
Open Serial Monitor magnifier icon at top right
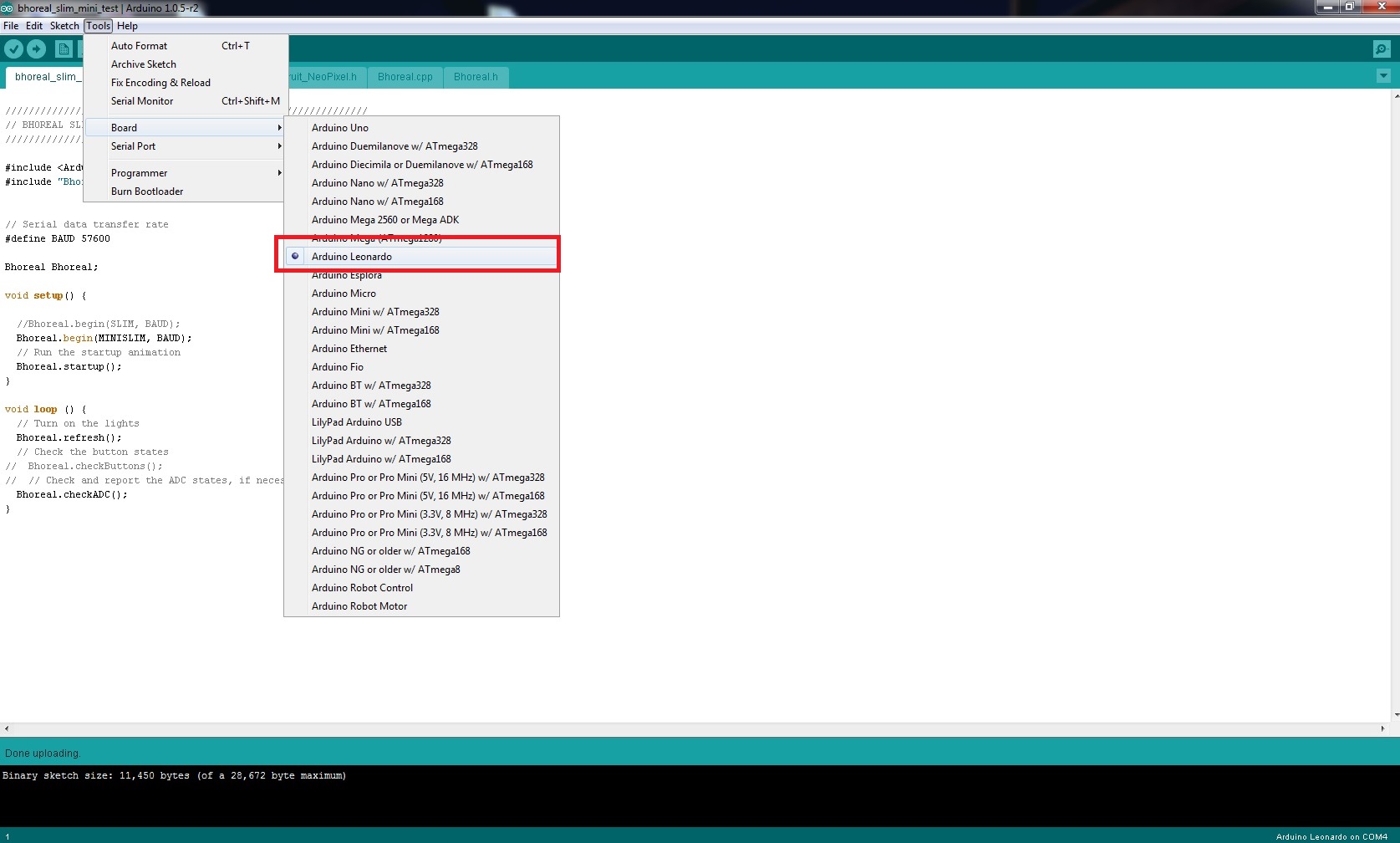click(1382, 49)
